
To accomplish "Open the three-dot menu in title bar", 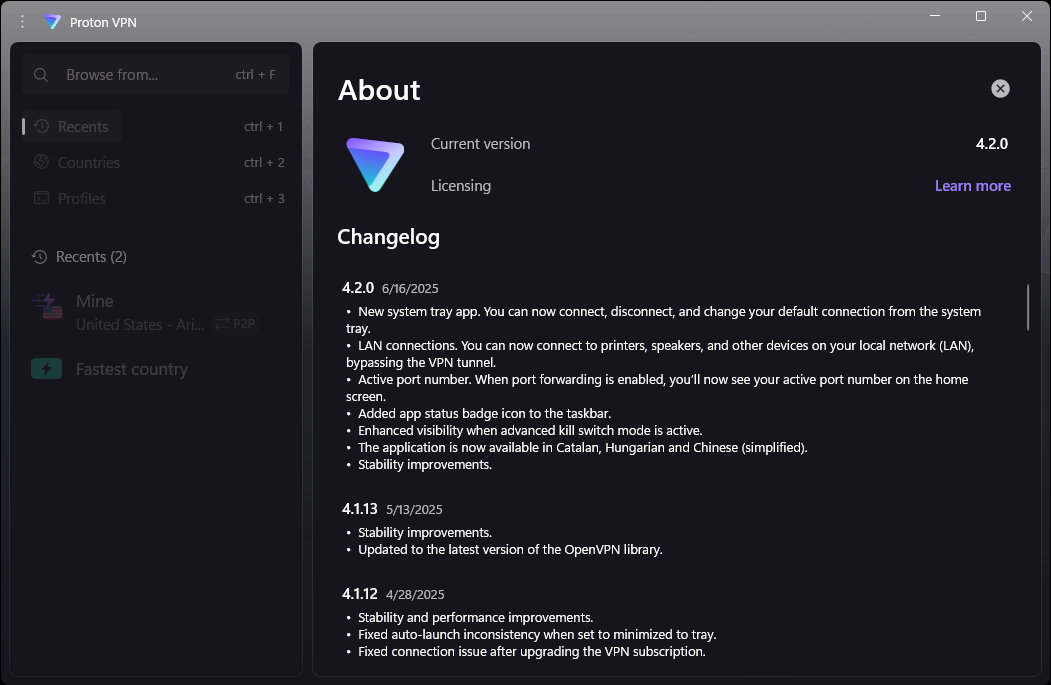I will [x=22, y=21].
